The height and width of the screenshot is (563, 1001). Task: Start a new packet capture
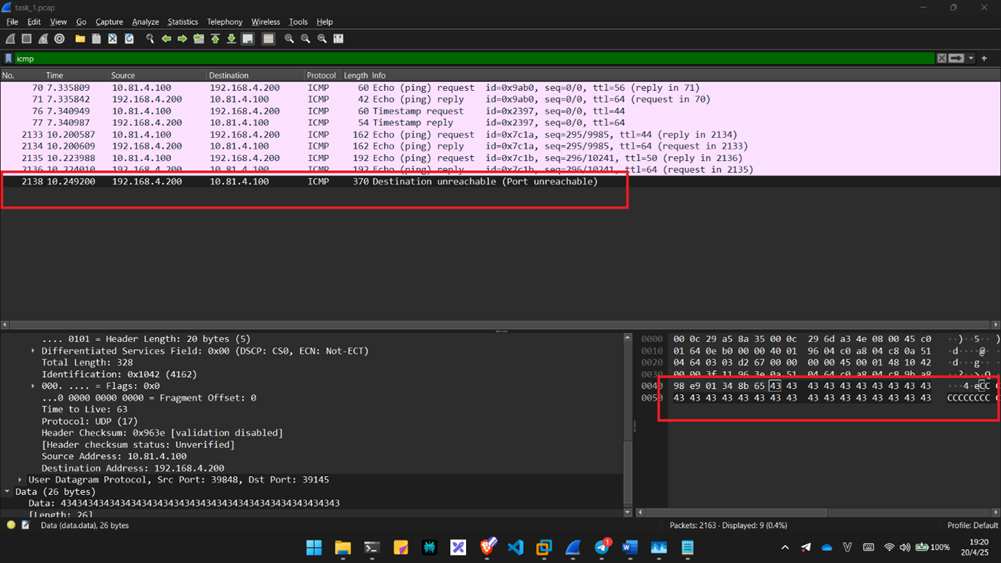11,39
